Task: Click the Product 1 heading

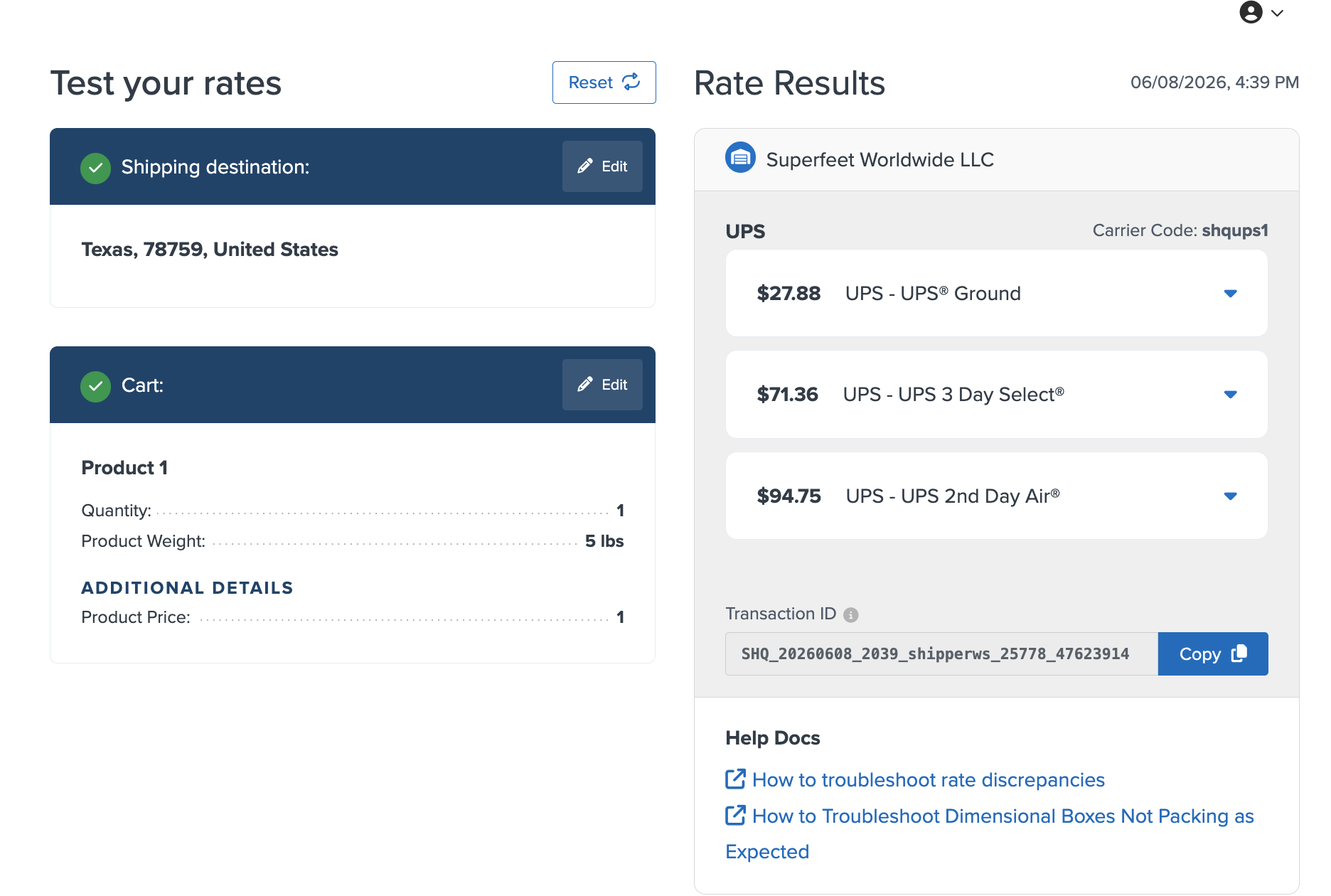Action: tap(124, 468)
